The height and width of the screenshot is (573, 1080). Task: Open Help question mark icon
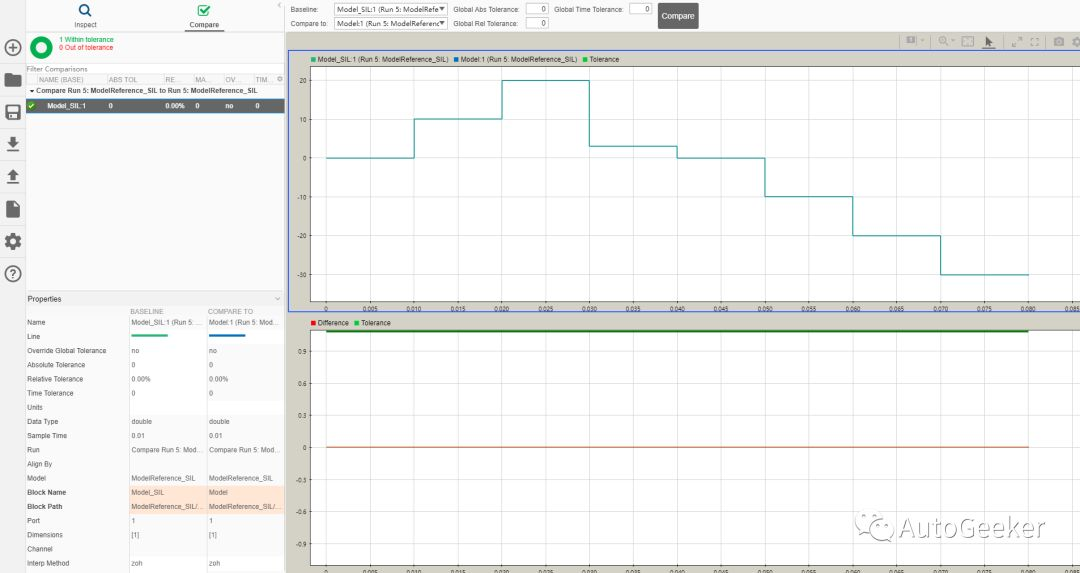point(12,273)
